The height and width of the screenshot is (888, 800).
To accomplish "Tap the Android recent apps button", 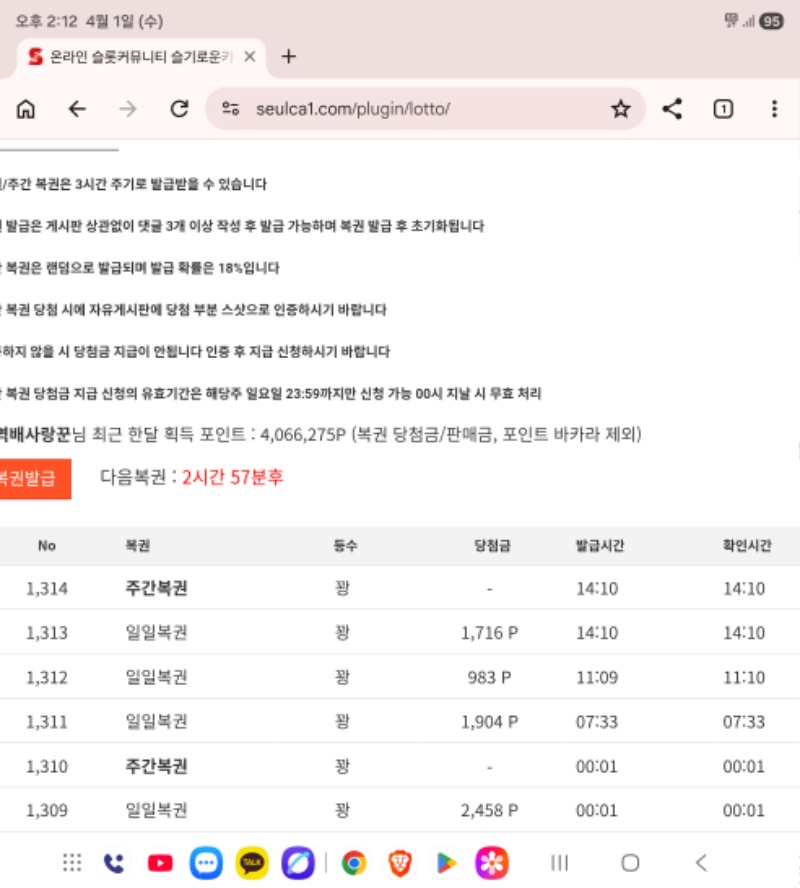I will [560, 862].
